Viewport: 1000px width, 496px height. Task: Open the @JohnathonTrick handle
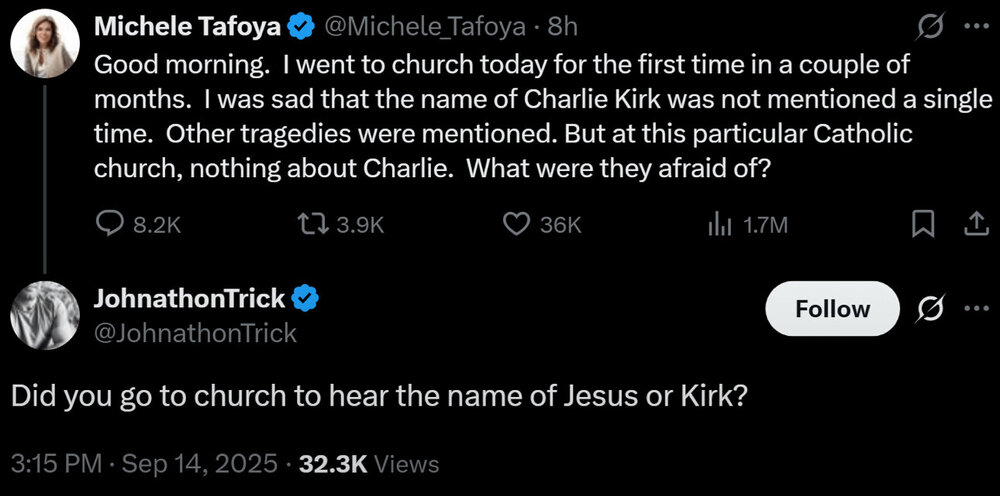point(194,333)
